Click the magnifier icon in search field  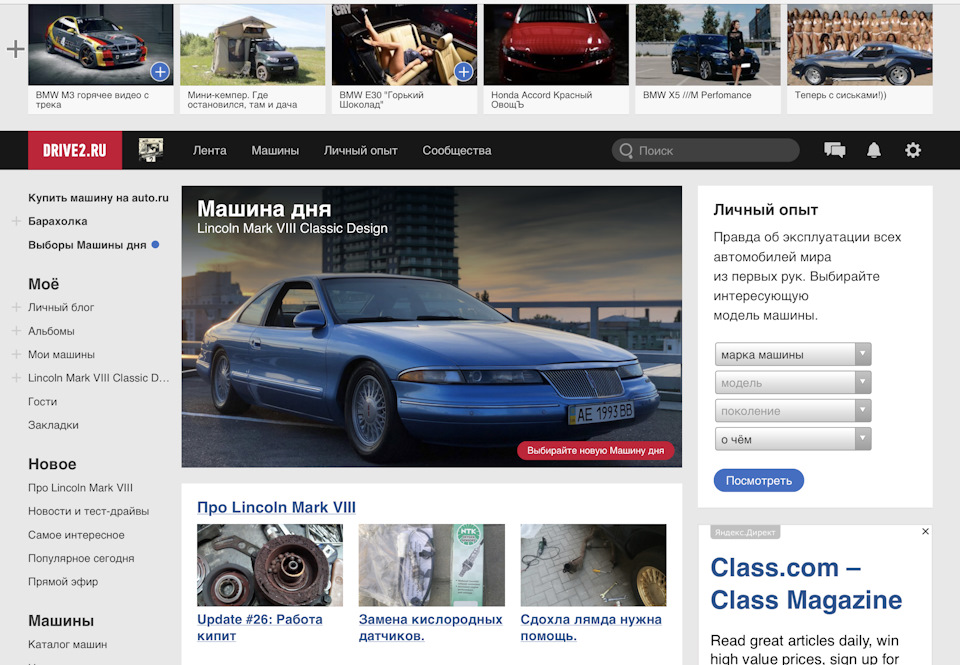point(626,150)
